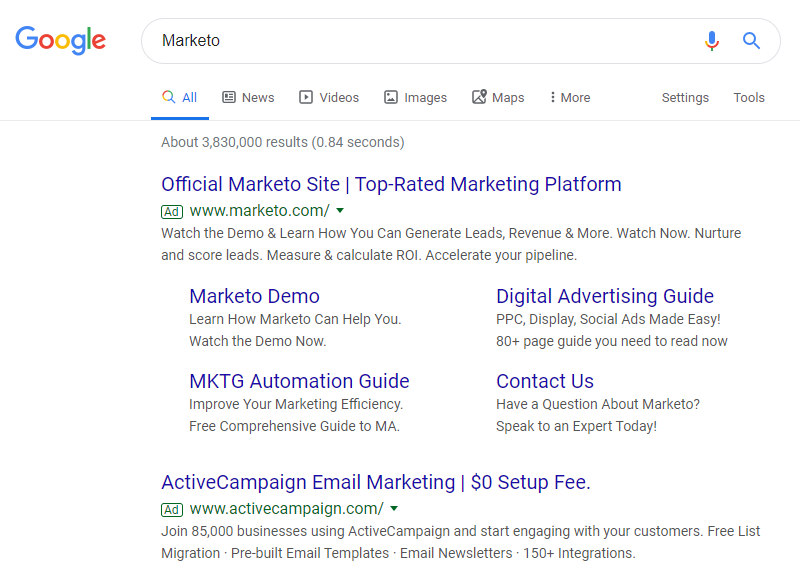Screen dimensions: 800x578
Task: Open the Settings menu
Action: pos(685,97)
